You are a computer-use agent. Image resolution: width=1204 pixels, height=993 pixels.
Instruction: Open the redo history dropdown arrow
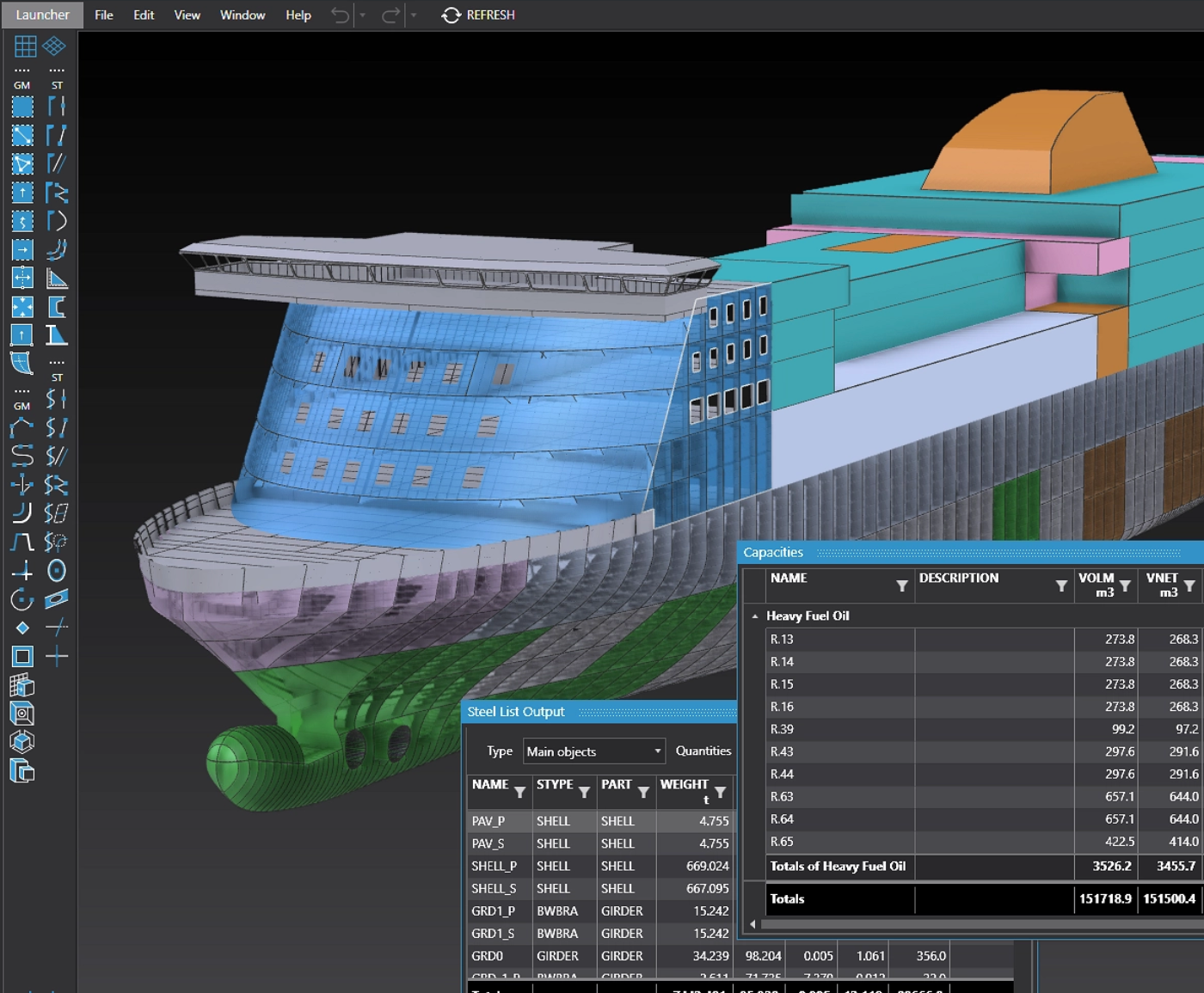pos(414,15)
